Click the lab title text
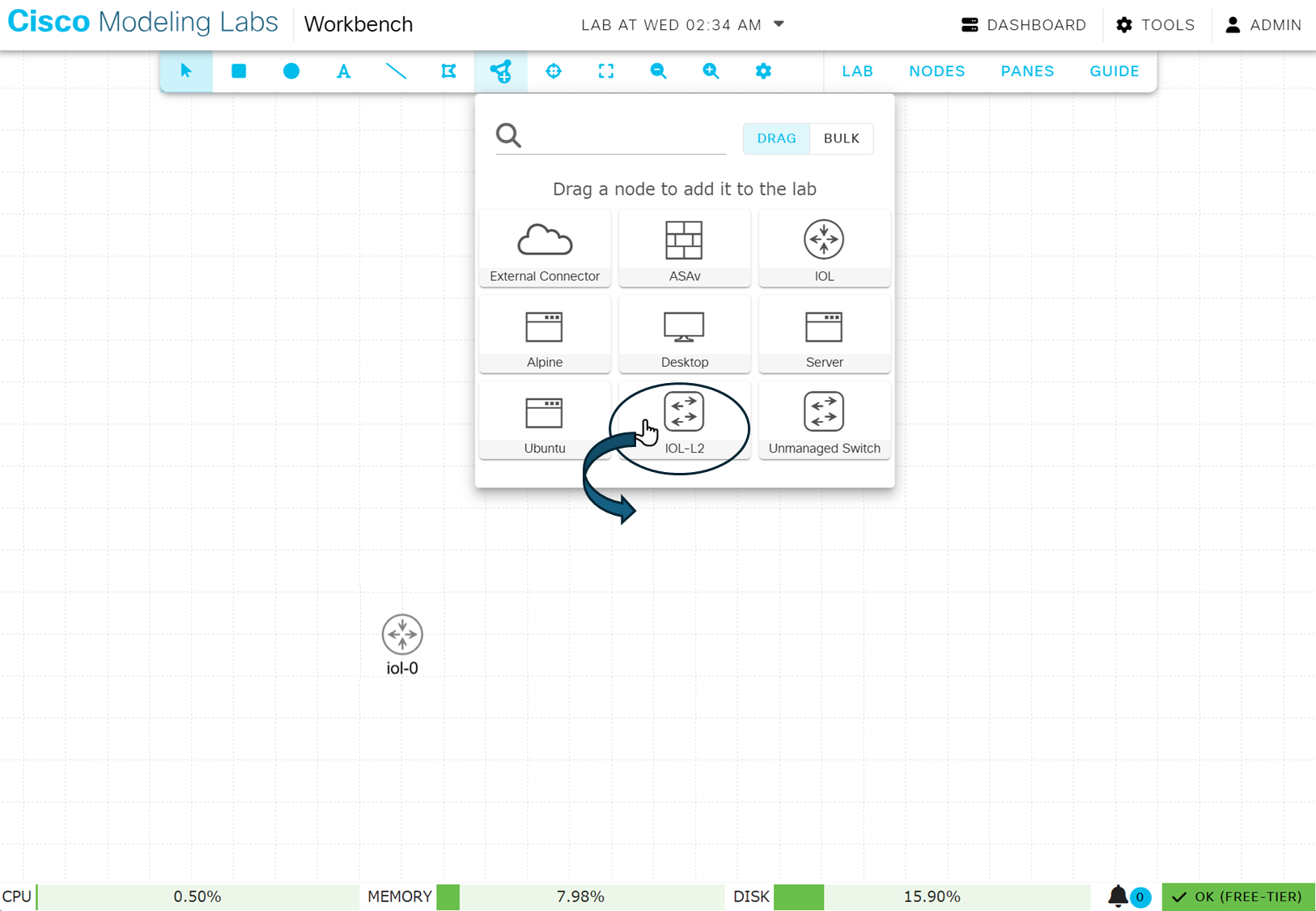 pos(672,25)
